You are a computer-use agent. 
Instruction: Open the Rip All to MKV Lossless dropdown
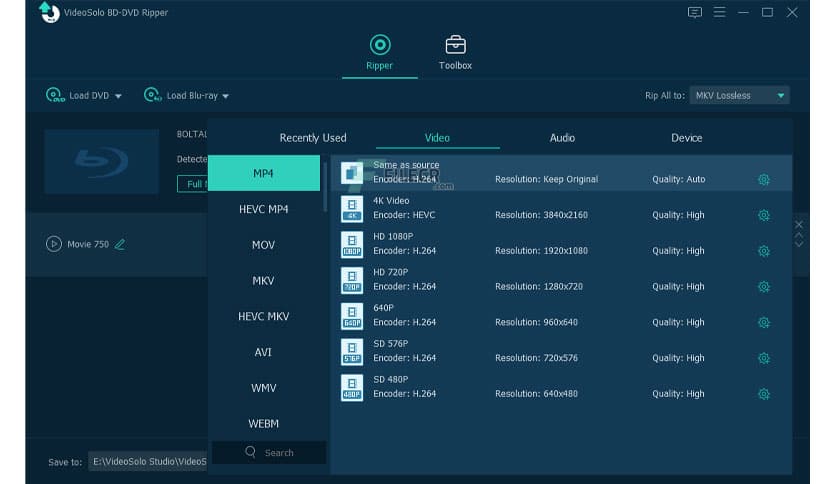pos(739,96)
